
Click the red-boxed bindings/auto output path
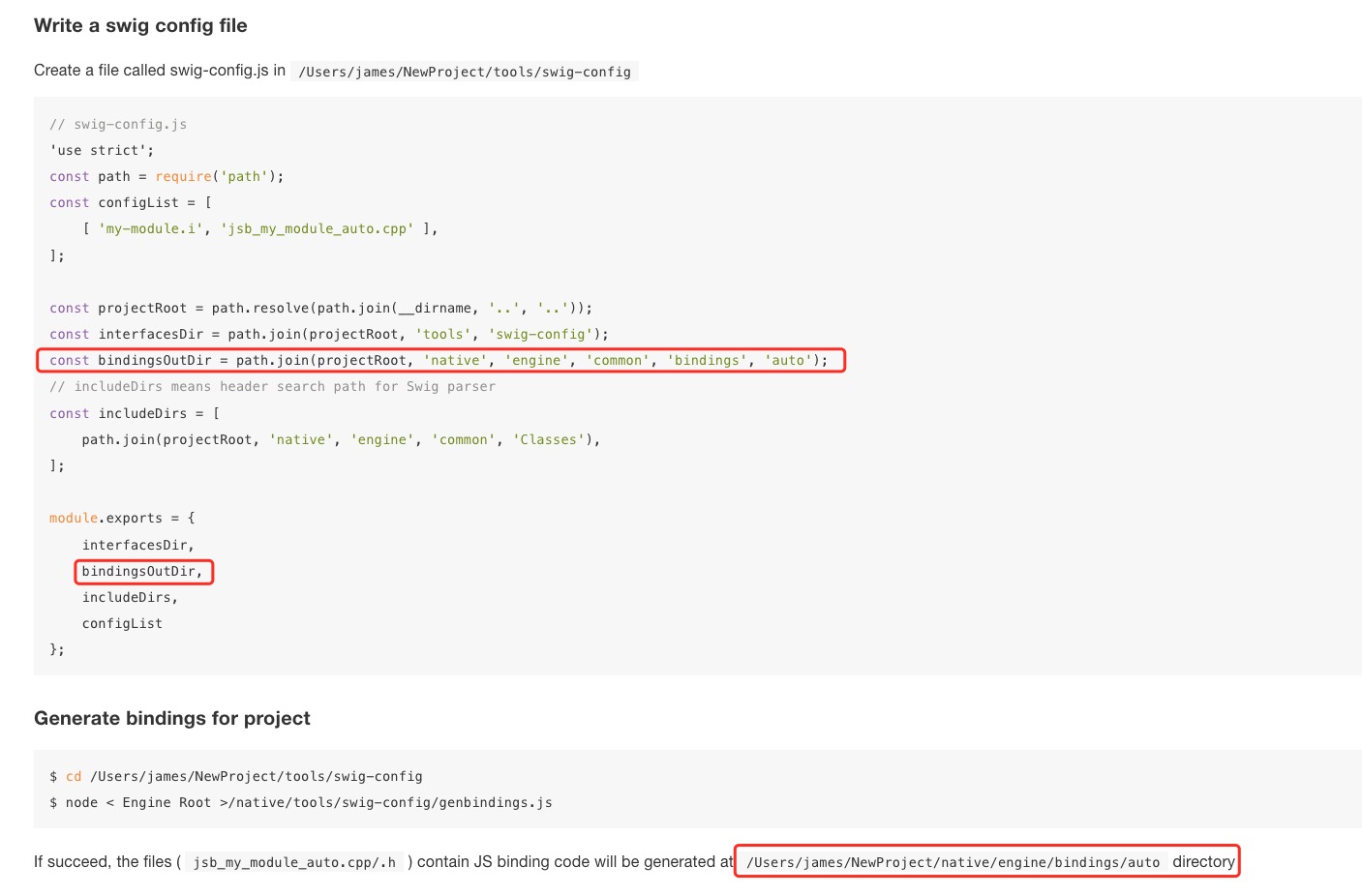tap(953, 862)
